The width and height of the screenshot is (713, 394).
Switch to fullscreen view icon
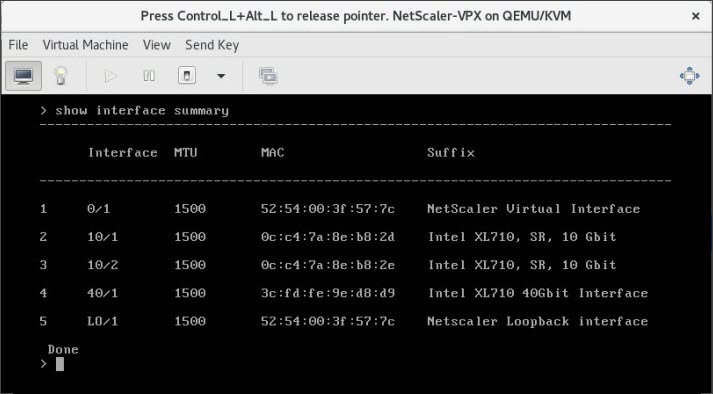[690, 76]
